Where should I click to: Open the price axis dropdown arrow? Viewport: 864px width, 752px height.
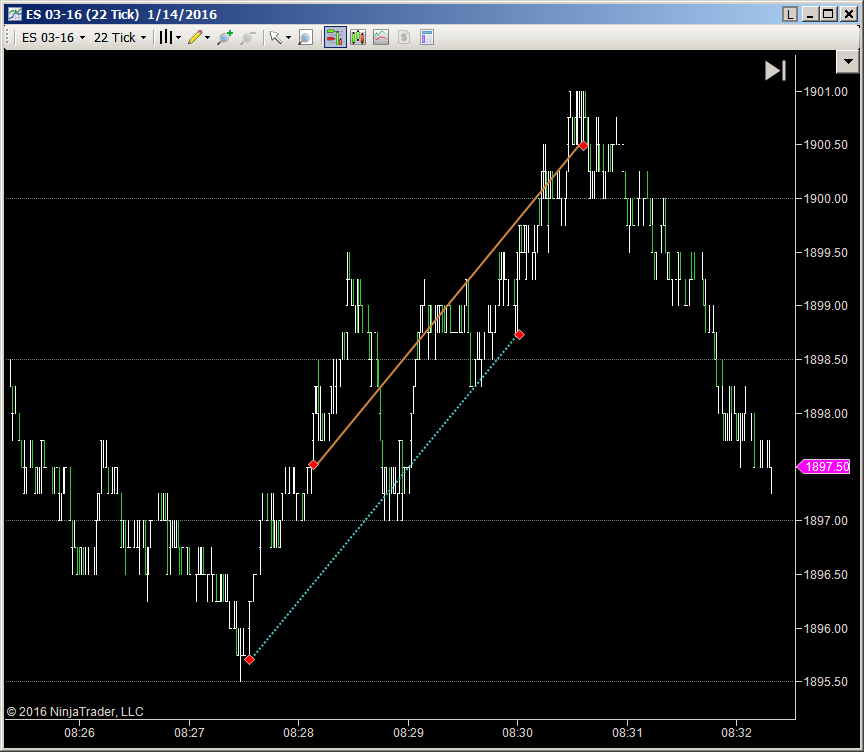849,62
